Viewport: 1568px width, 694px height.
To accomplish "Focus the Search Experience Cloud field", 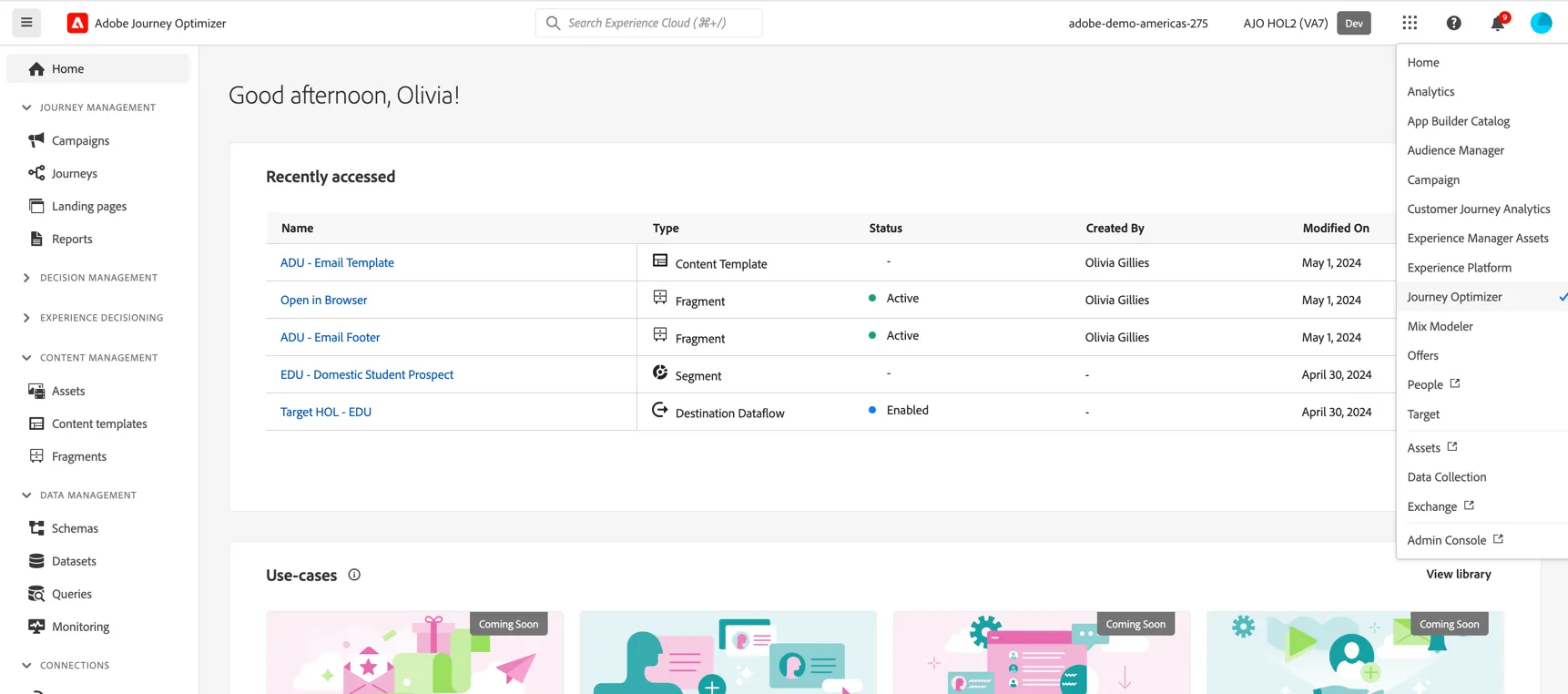I will pyautogui.click(x=649, y=23).
